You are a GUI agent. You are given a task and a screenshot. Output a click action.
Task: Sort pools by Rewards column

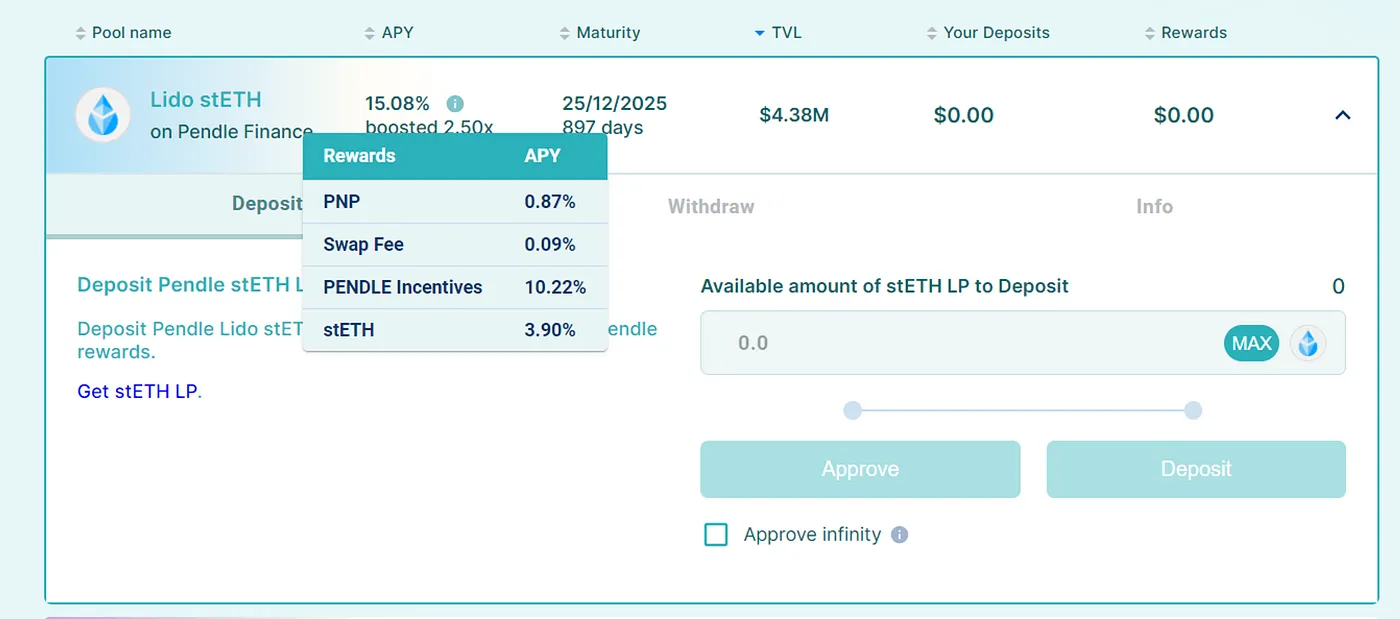click(x=1193, y=33)
